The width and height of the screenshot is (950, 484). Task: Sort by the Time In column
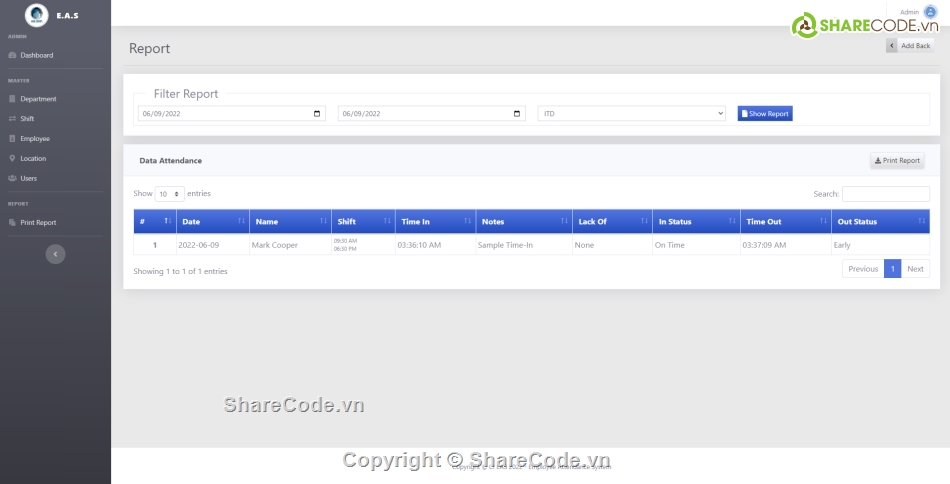468,221
